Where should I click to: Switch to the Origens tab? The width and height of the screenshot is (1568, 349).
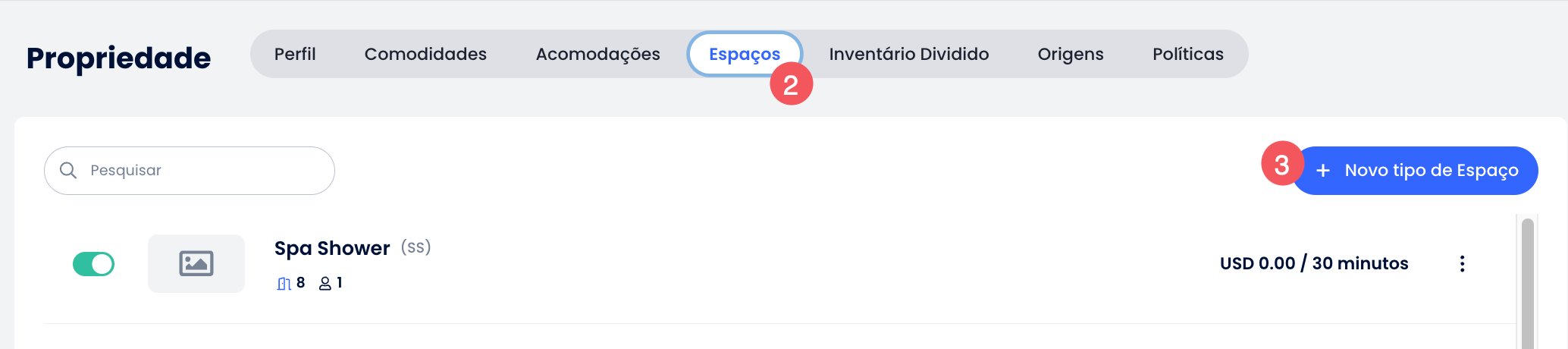pyautogui.click(x=1070, y=54)
